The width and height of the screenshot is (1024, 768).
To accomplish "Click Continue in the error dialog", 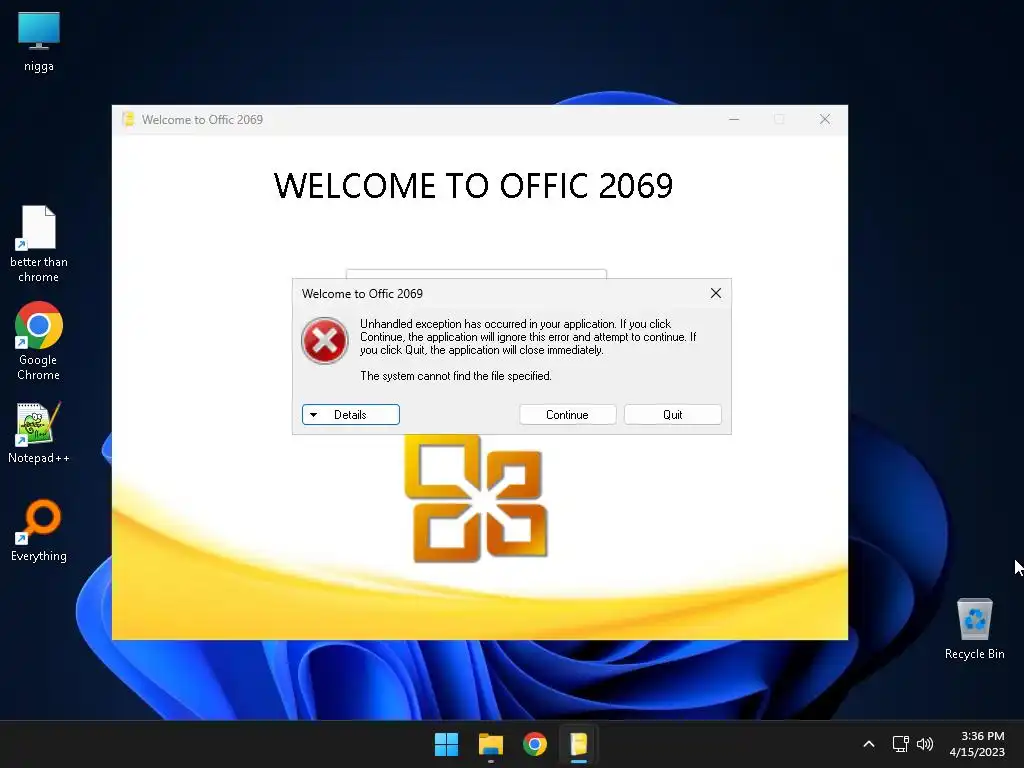I will [568, 415].
